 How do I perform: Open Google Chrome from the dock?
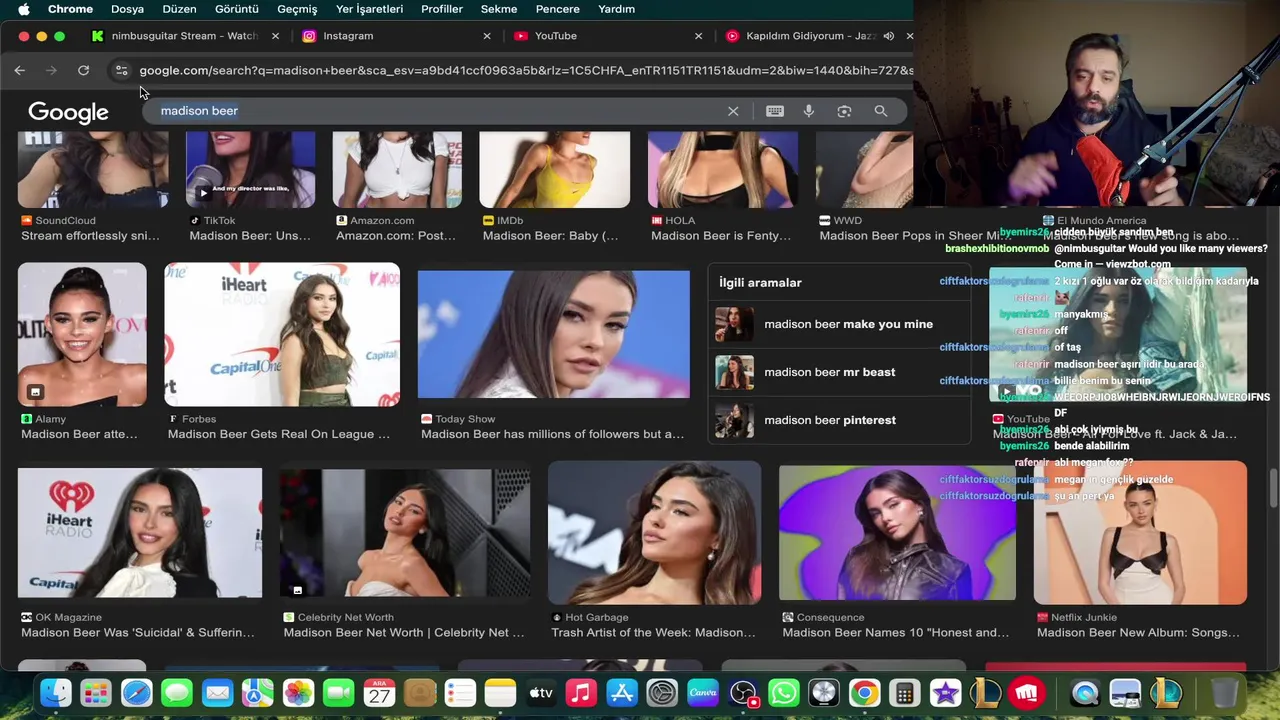[x=864, y=693]
